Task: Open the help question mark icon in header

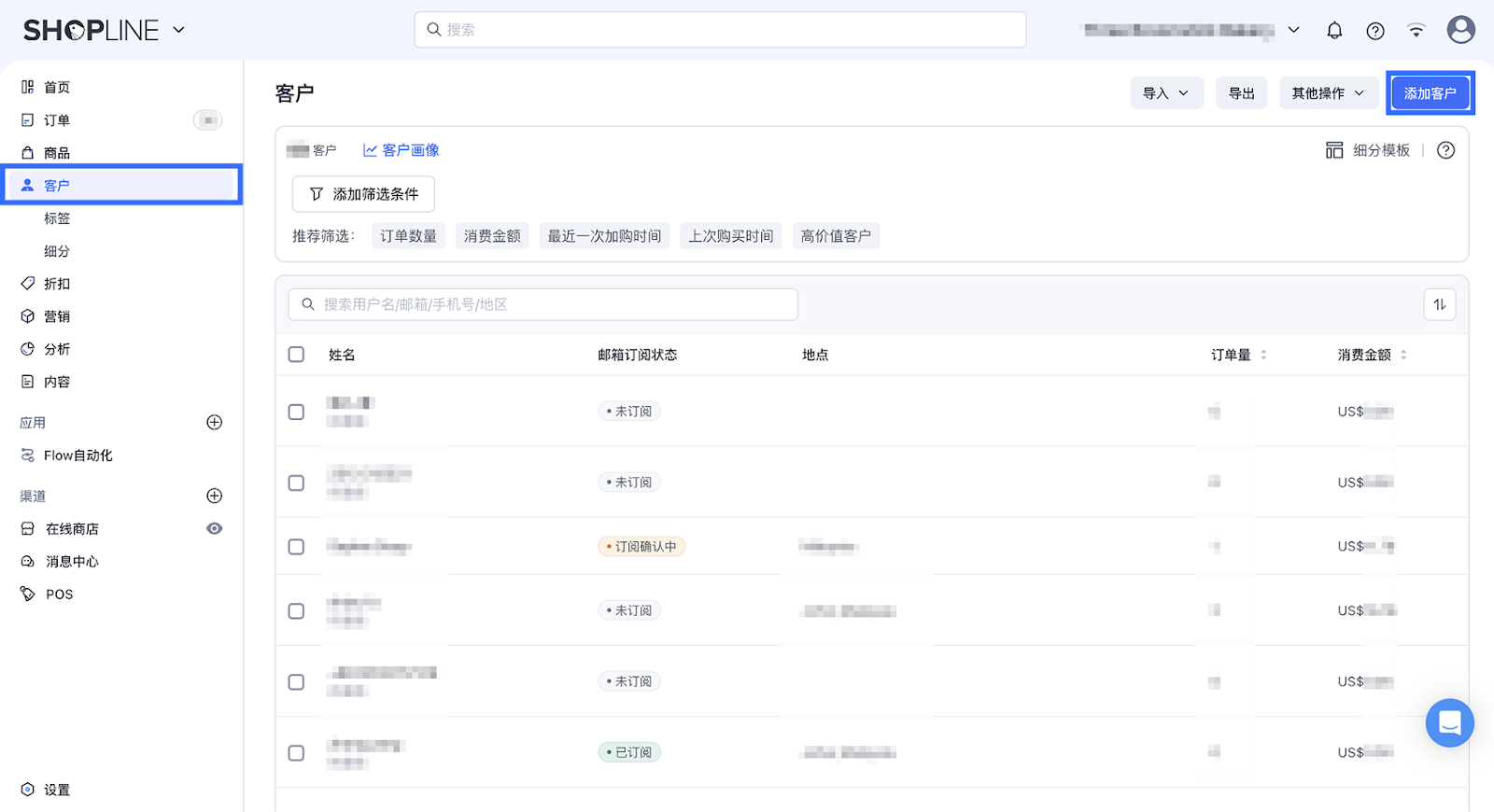Action: [1375, 31]
